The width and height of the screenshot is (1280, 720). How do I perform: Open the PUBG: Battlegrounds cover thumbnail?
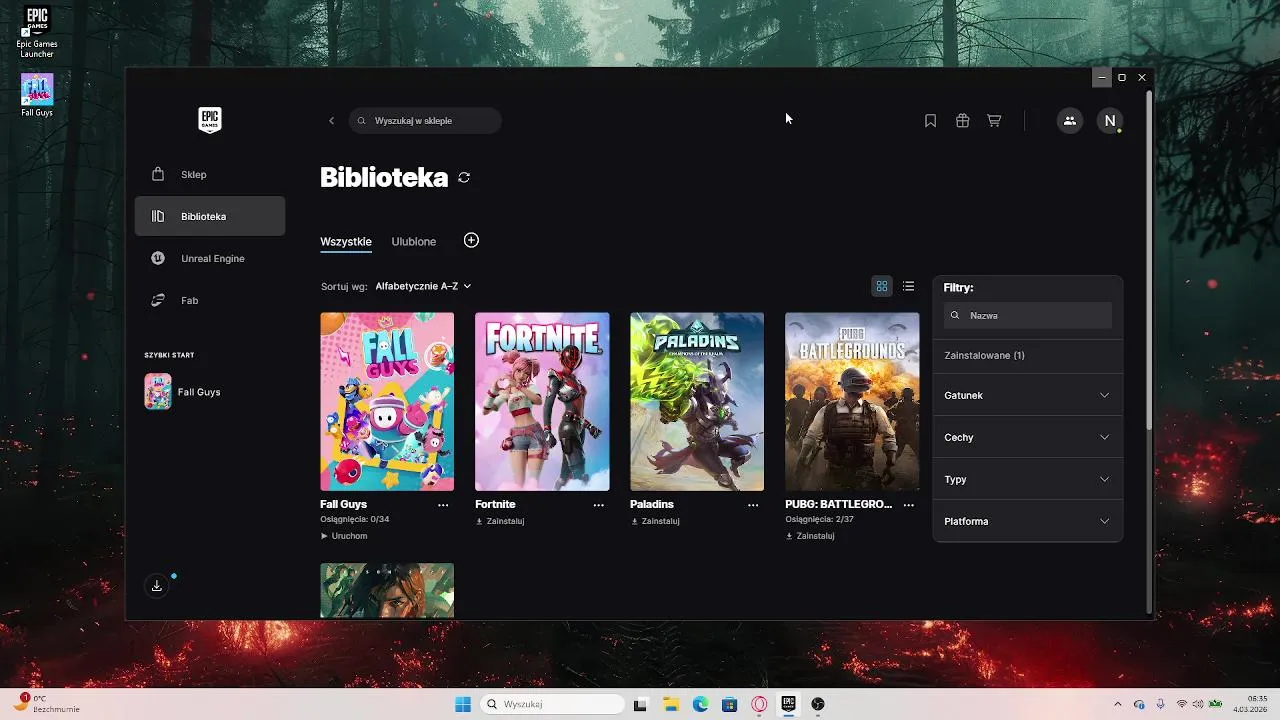coord(852,402)
